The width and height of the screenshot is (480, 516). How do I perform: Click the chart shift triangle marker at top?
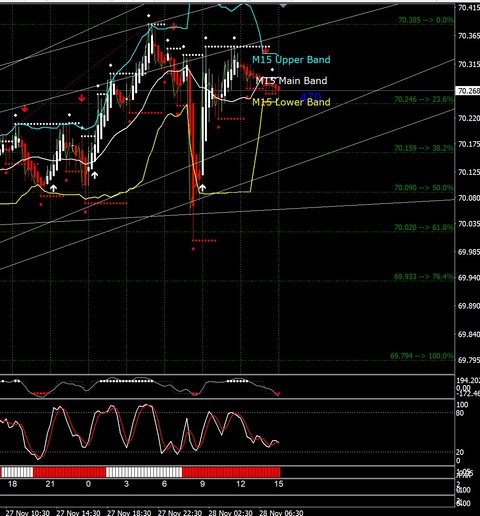(x=283, y=6)
